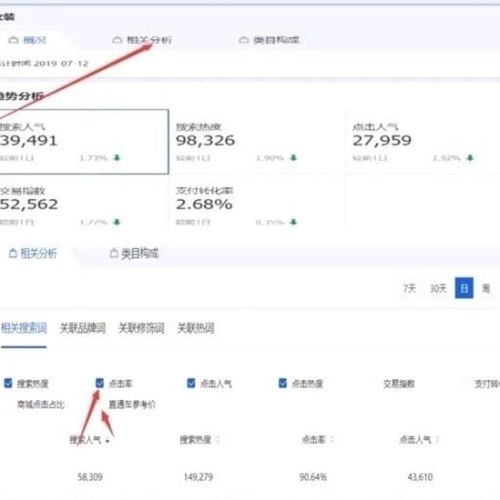Open the 关联品牌词 sub-tab
The image size is (500, 500).
[82, 328]
